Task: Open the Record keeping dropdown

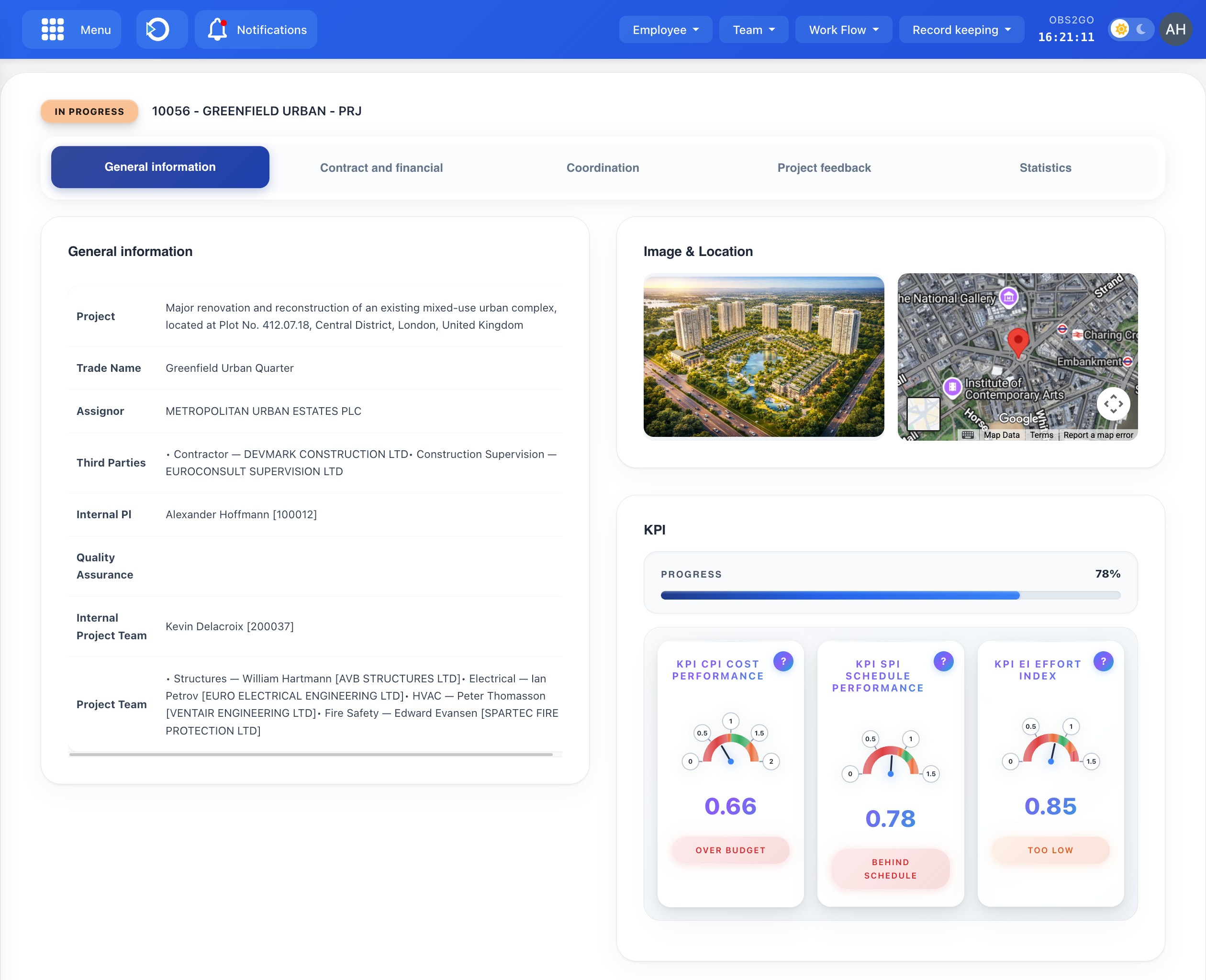Action: tap(960, 29)
